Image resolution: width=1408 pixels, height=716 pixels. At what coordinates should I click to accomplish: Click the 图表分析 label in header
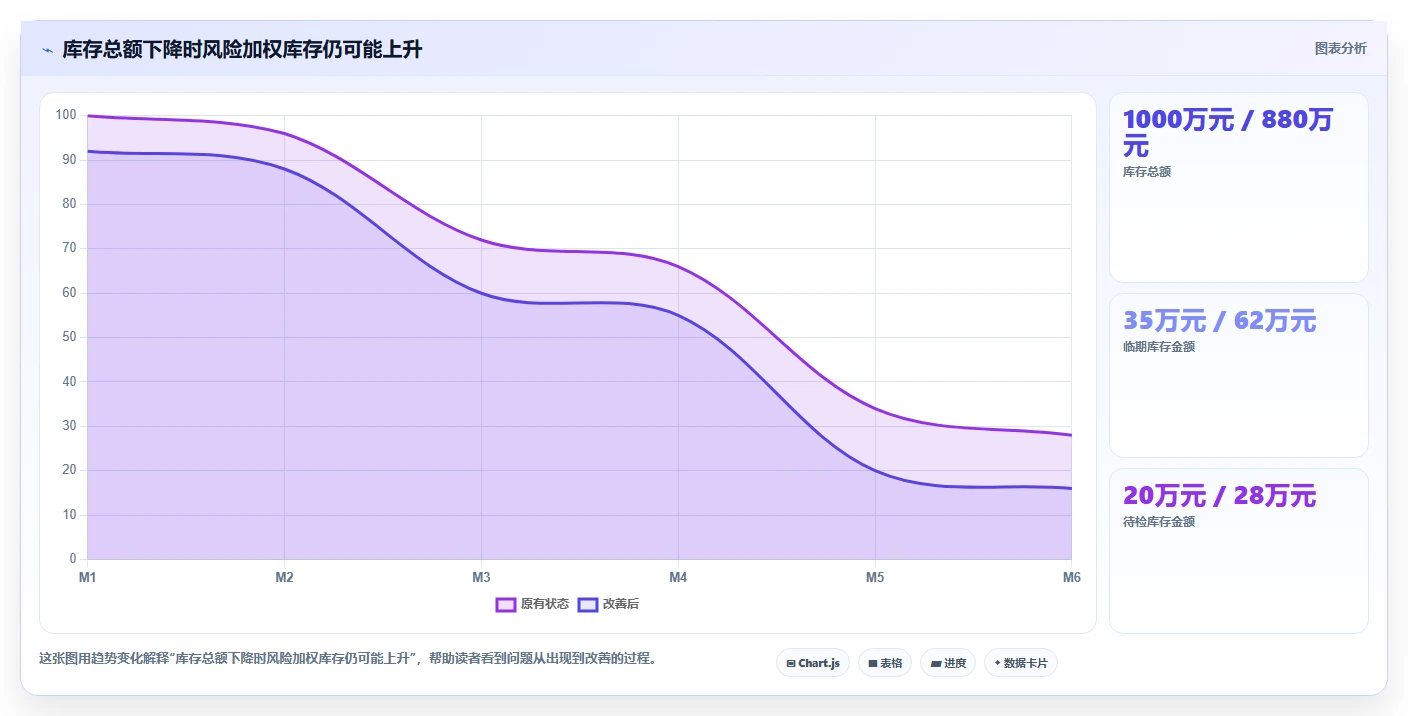pos(1340,48)
